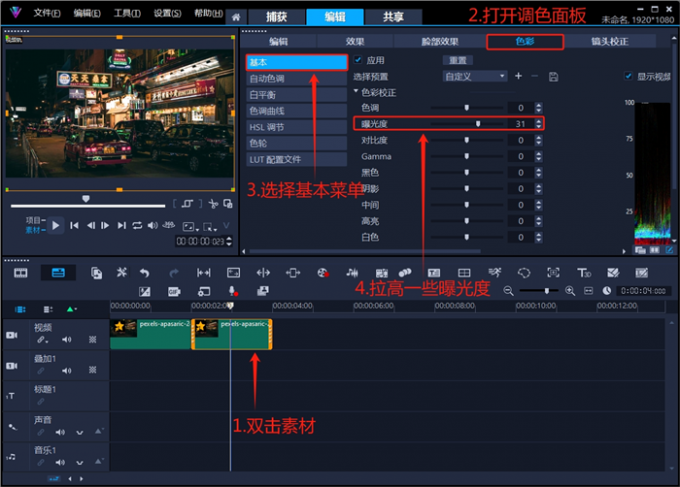Undo the last action
Screen dimensions: 680x487
[144, 273]
